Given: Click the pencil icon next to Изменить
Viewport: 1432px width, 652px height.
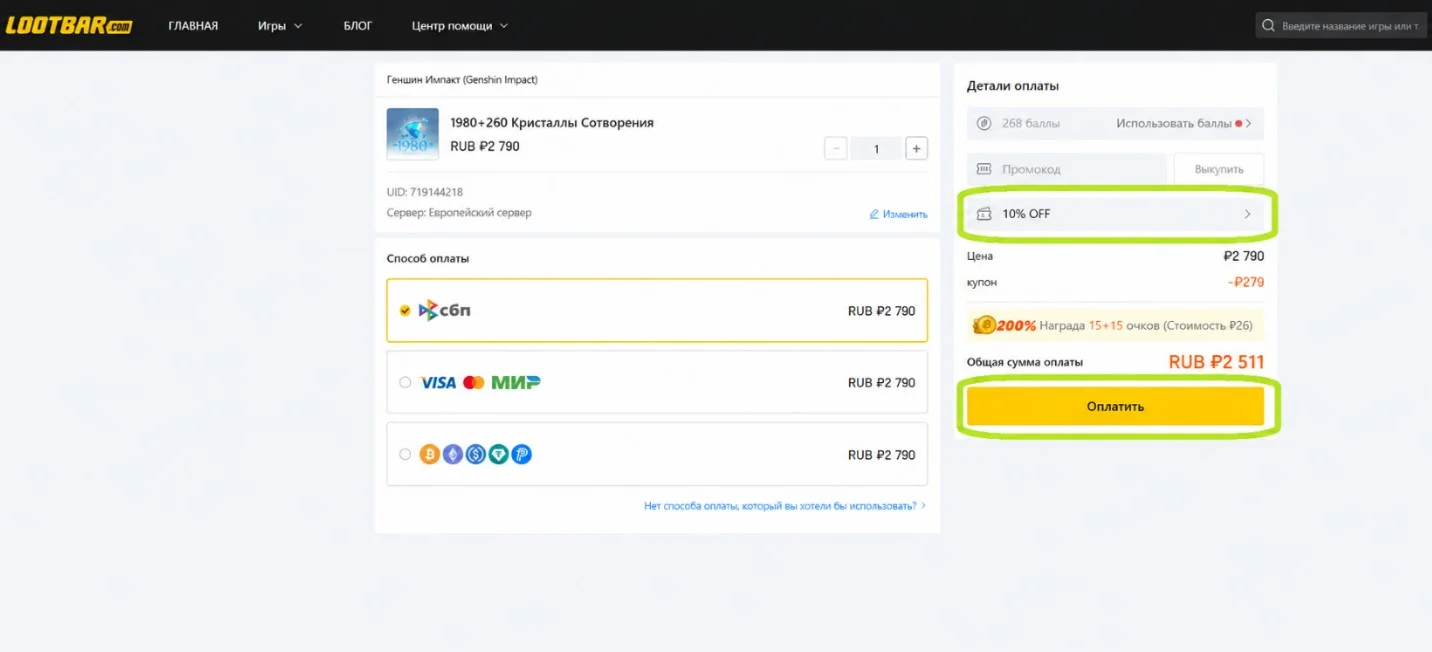Looking at the screenshot, I should pyautogui.click(x=874, y=214).
